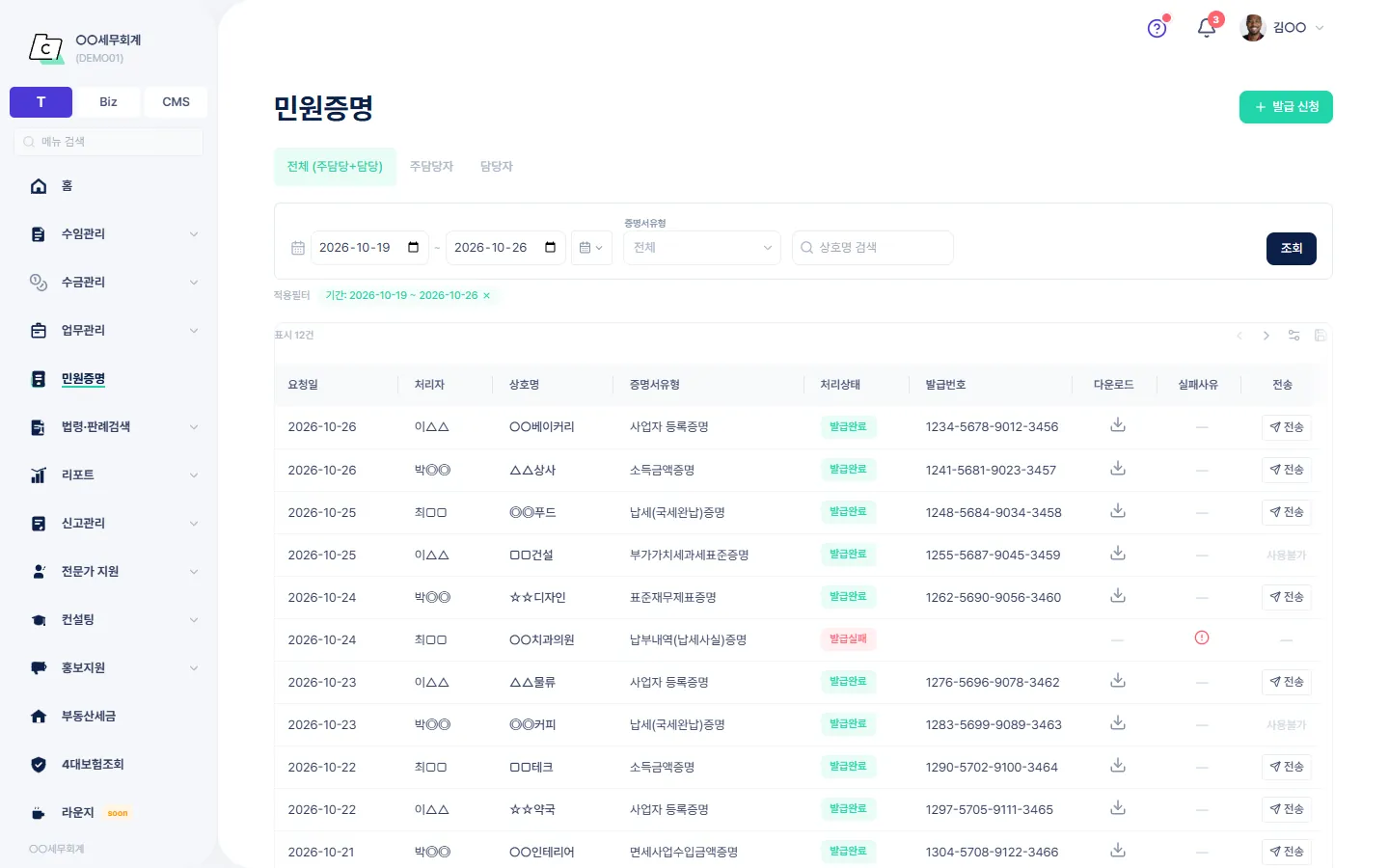Screen dimensions: 1389x868
Task: Click the end date field 2026-10-26
Action: coord(505,248)
